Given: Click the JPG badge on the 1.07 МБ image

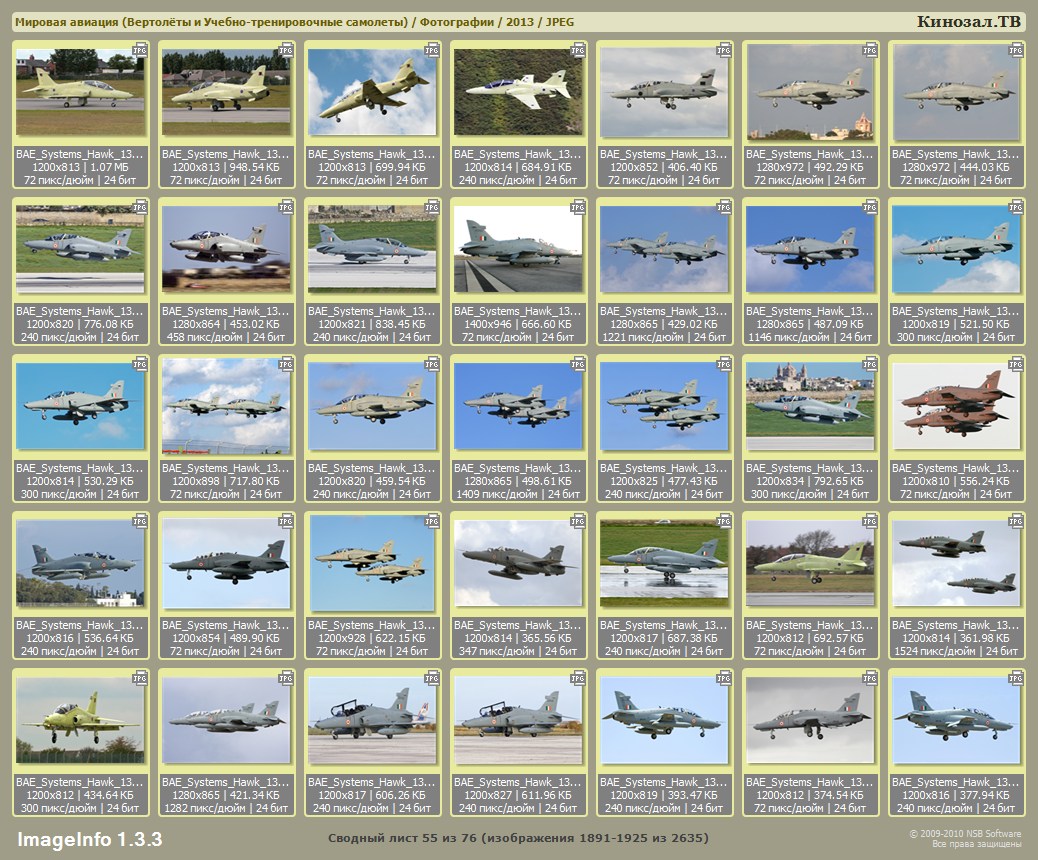Looking at the screenshot, I should pyautogui.click(x=140, y=49).
